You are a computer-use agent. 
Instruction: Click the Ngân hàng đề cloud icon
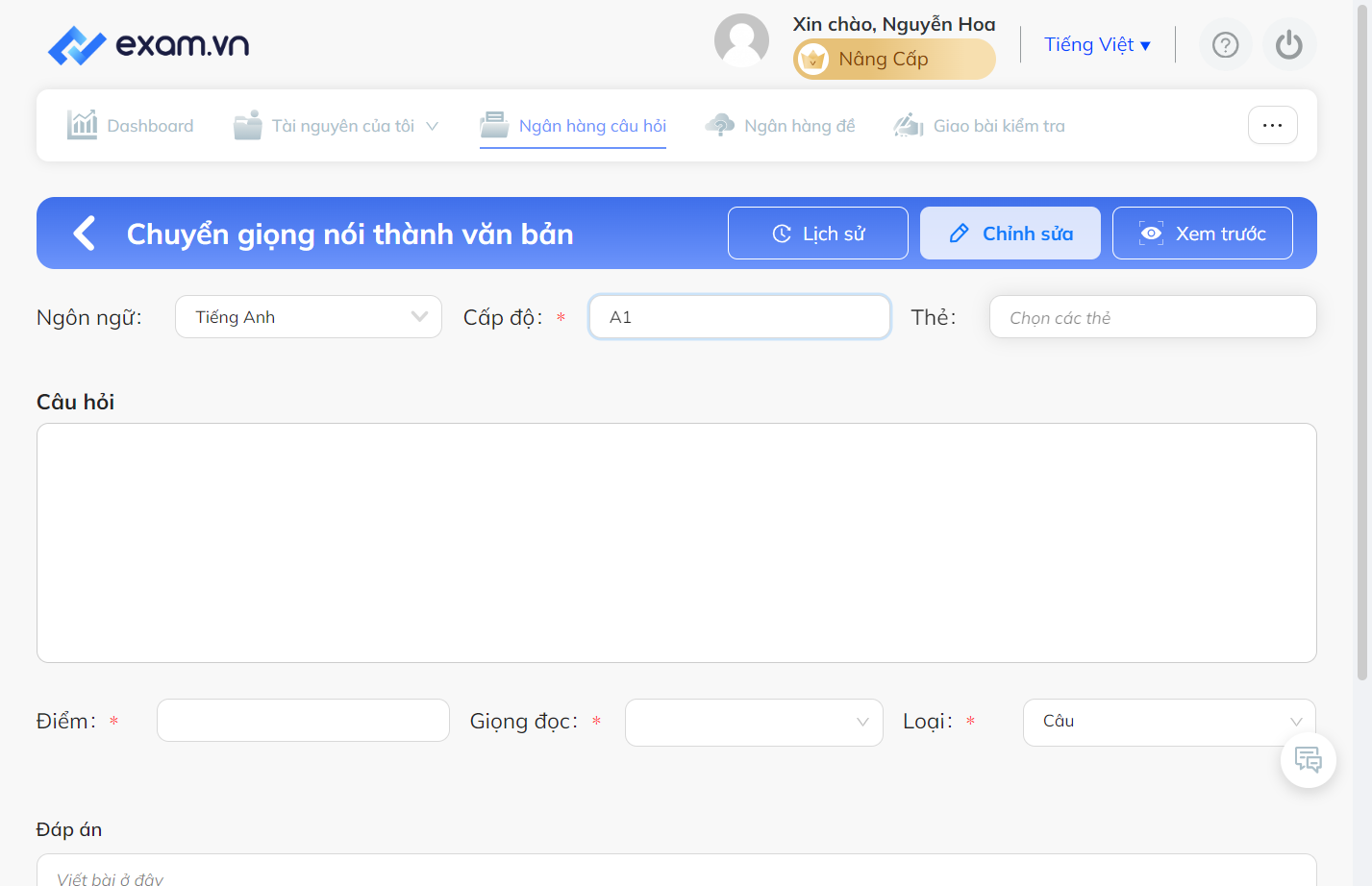(720, 125)
